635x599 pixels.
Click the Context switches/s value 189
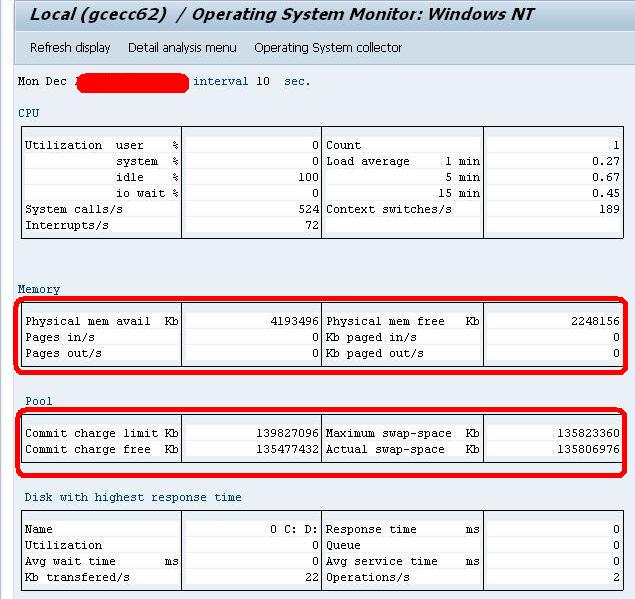(609, 209)
